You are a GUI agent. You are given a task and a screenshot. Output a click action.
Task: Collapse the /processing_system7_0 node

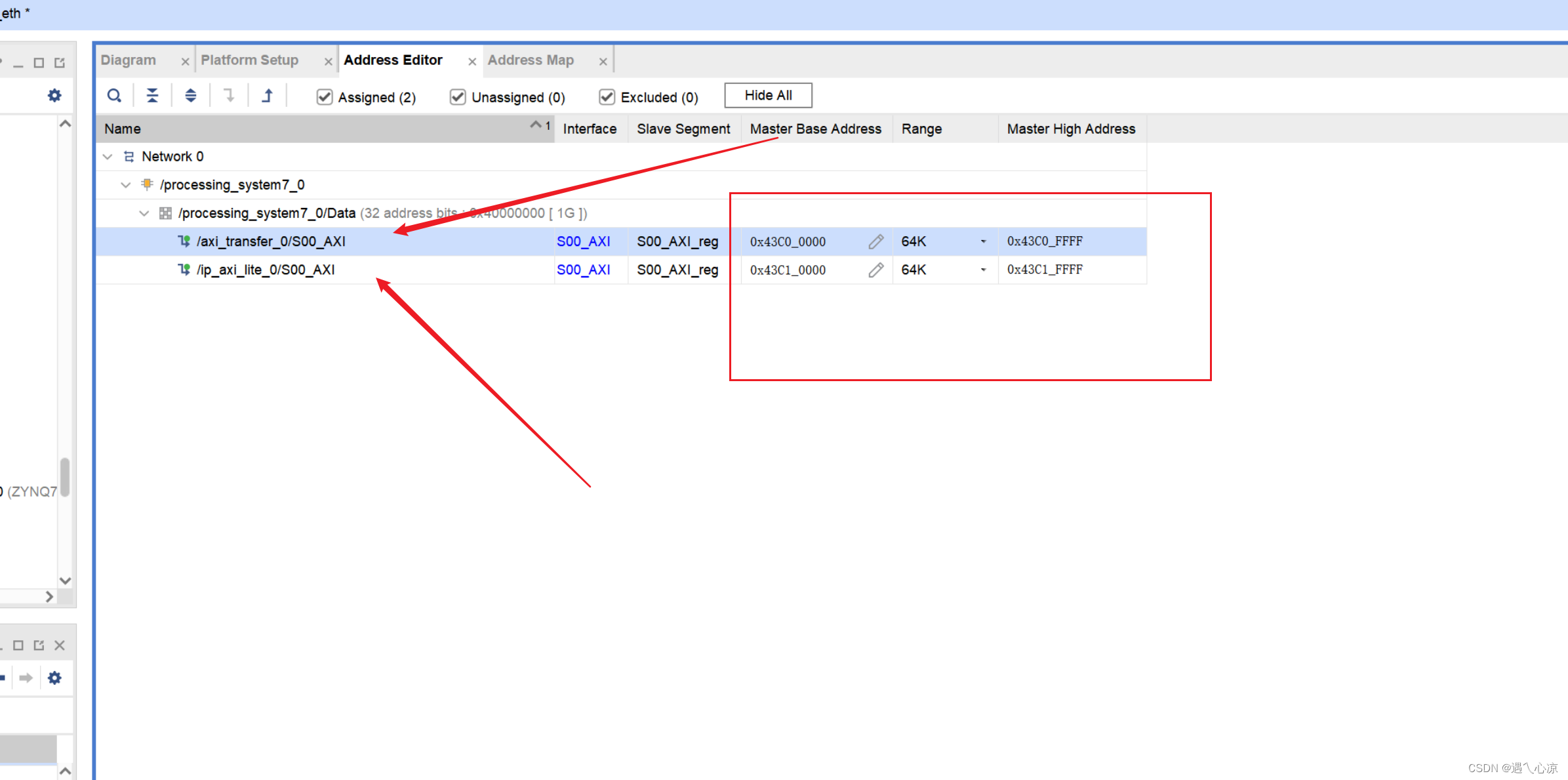pyautogui.click(x=126, y=185)
